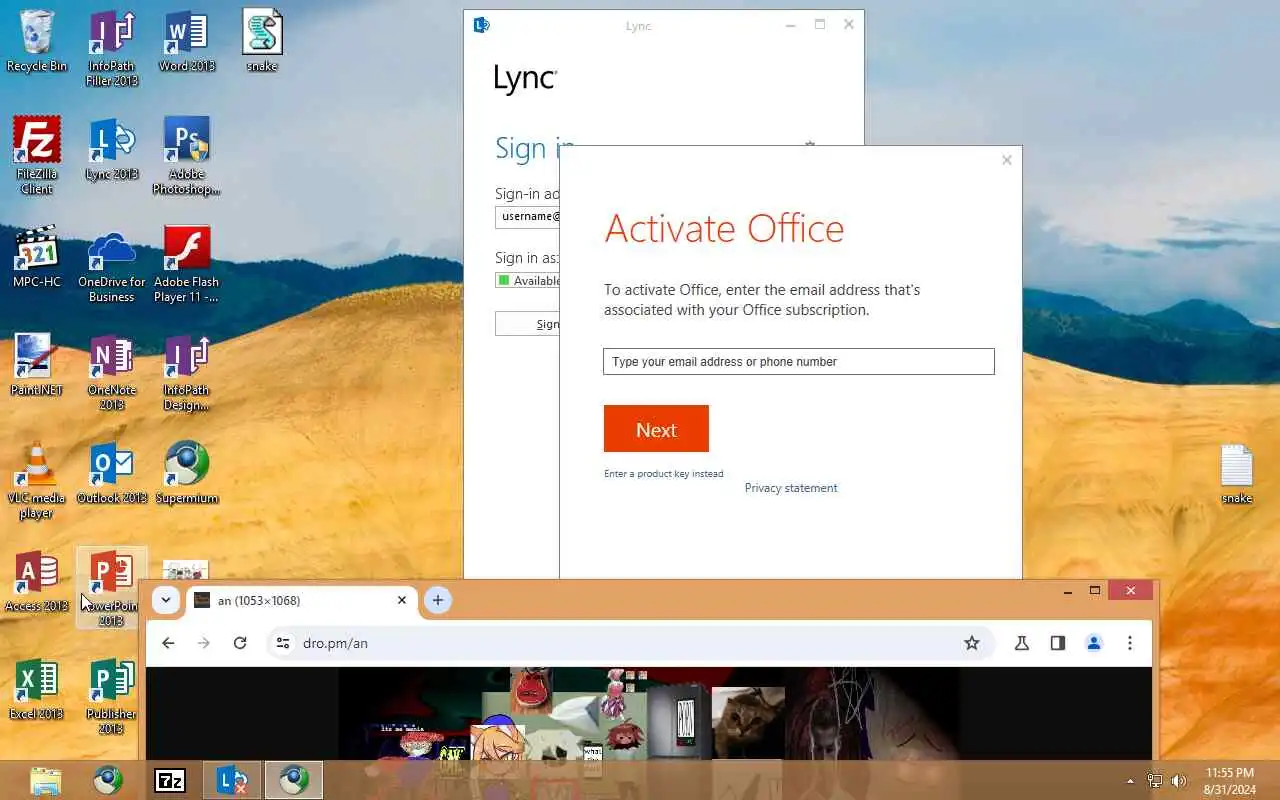Open Lync options gear icon
This screenshot has height=800, width=1280.
(x=810, y=146)
